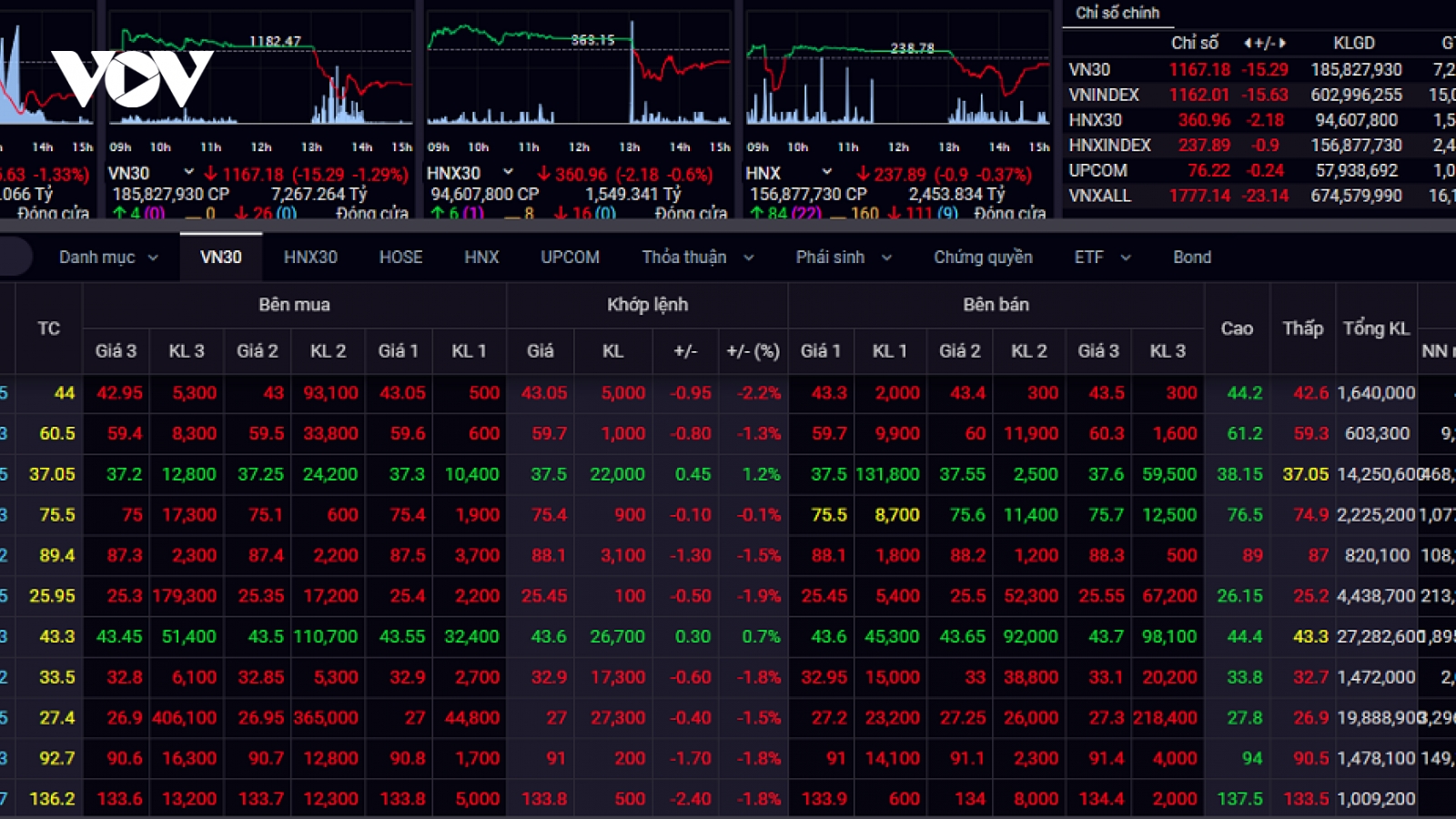The width and height of the screenshot is (1456, 819).
Task: Click green up arrow under VN30 chart
Action: point(119,213)
